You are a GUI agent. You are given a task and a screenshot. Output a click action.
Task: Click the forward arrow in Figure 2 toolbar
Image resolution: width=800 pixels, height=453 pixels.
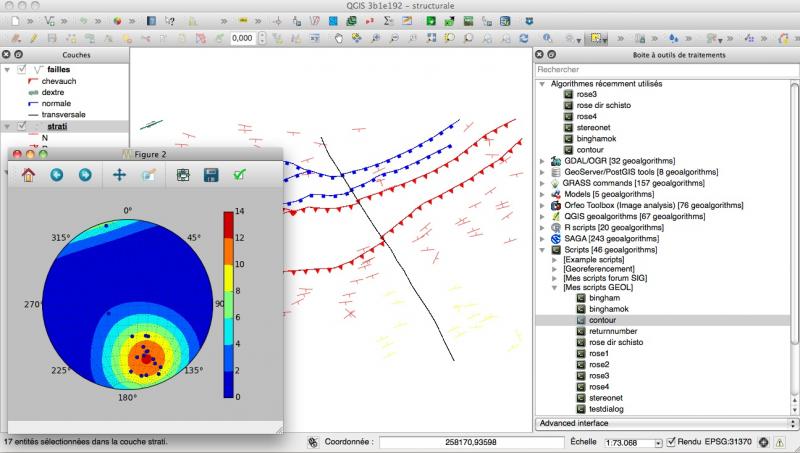[x=85, y=175]
